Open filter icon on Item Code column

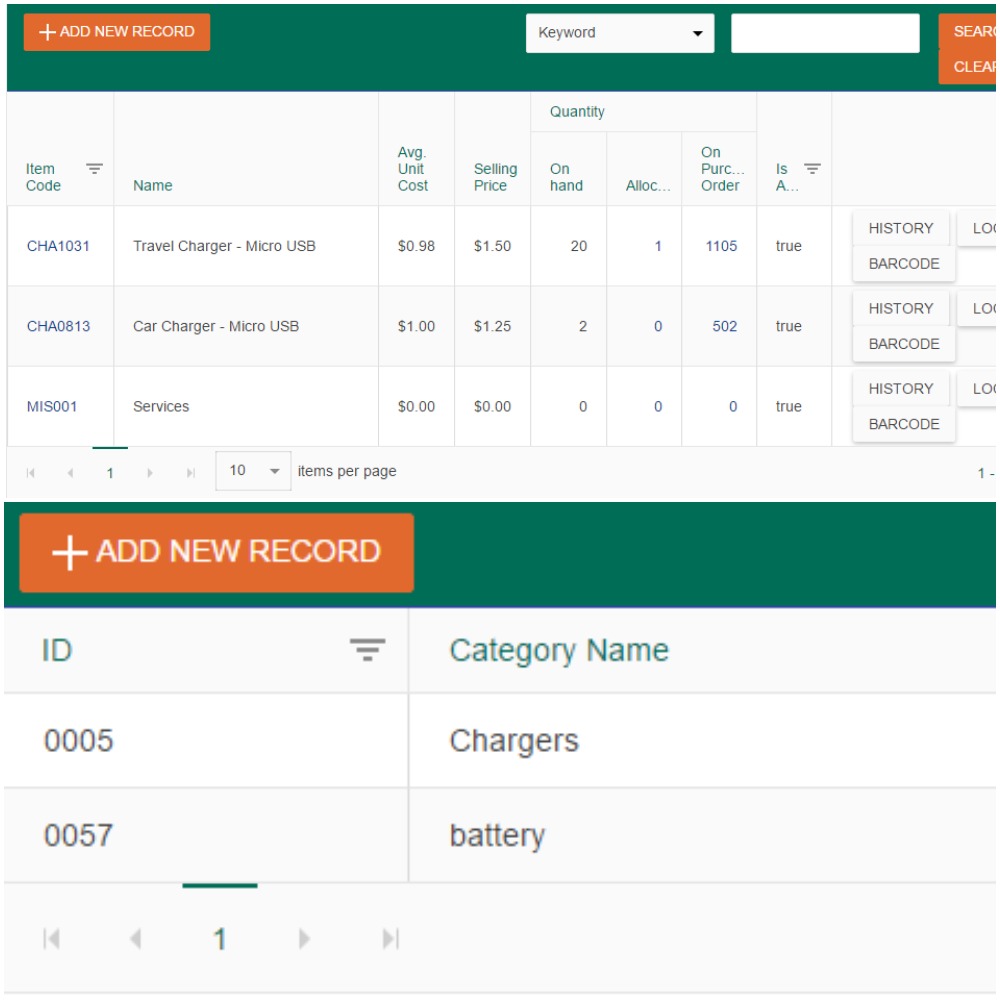(x=94, y=169)
